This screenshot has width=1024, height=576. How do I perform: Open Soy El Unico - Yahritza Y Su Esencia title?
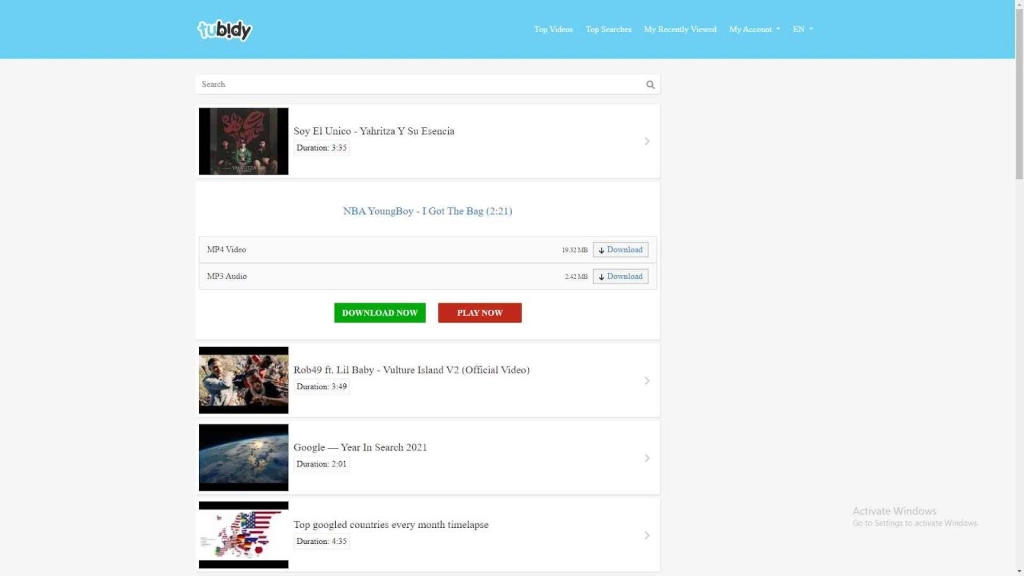(374, 131)
